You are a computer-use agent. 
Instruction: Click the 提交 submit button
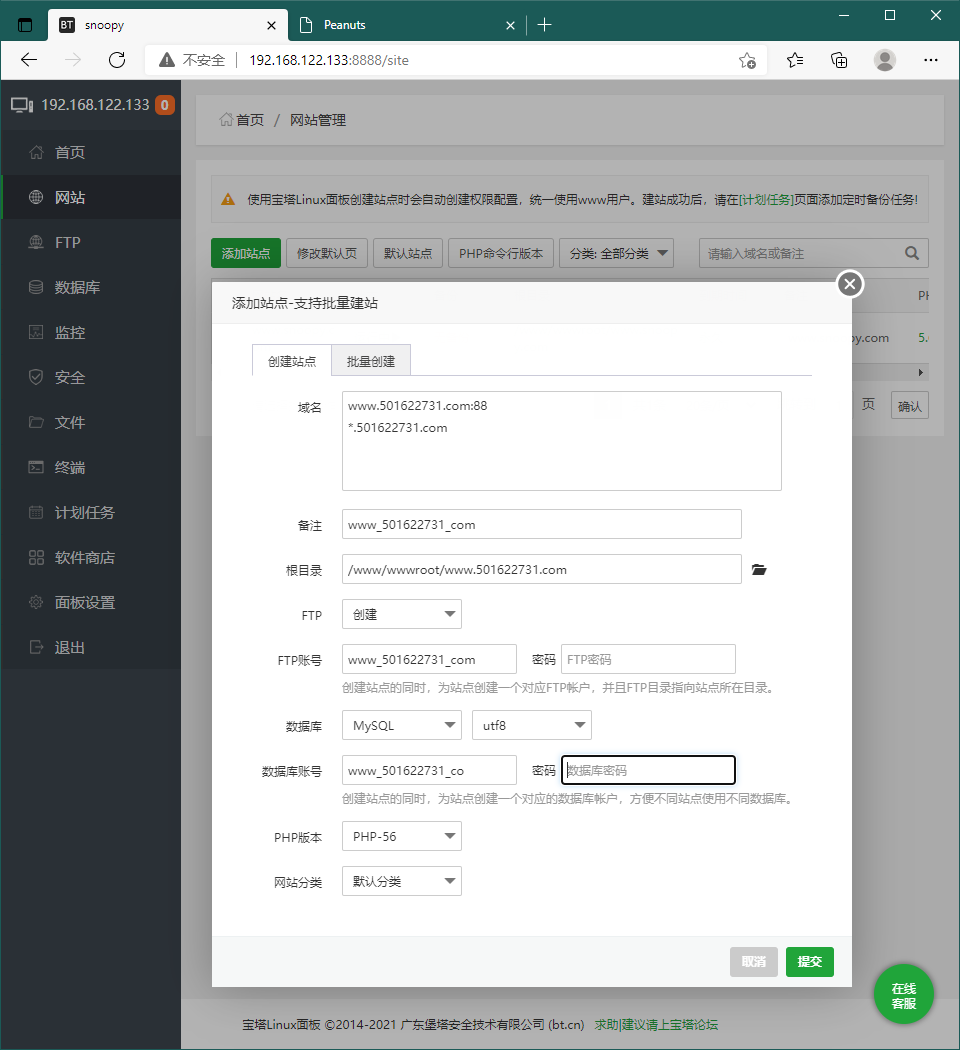[x=809, y=962]
